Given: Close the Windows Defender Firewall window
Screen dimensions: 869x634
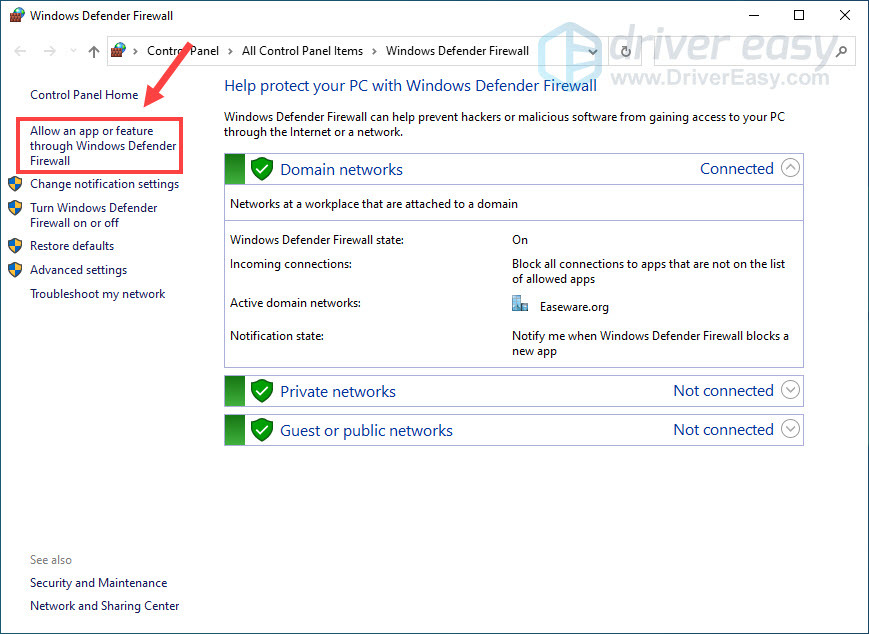Looking at the screenshot, I should pyautogui.click(x=845, y=16).
